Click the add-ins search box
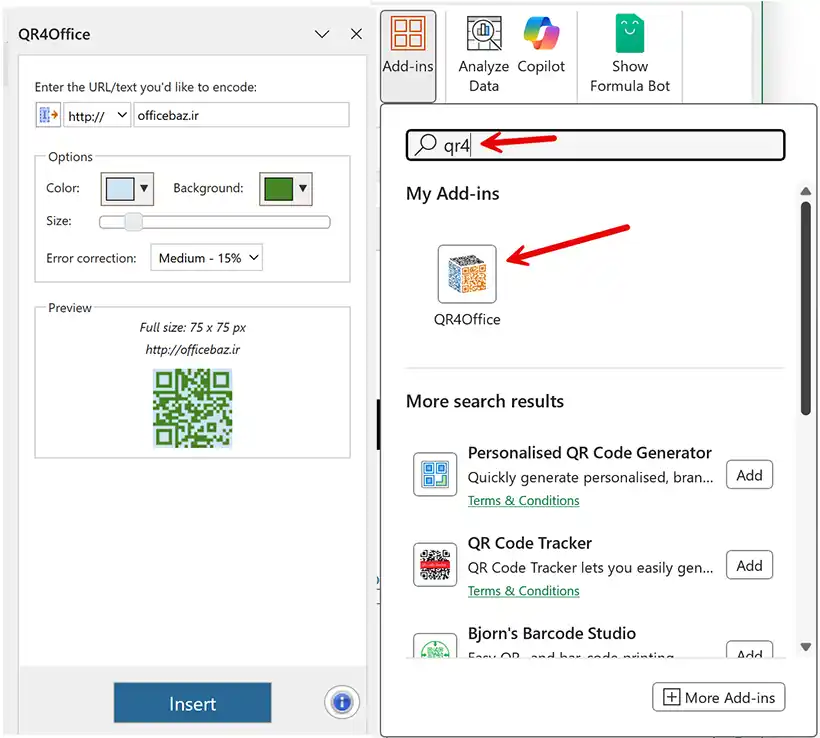 [596, 145]
